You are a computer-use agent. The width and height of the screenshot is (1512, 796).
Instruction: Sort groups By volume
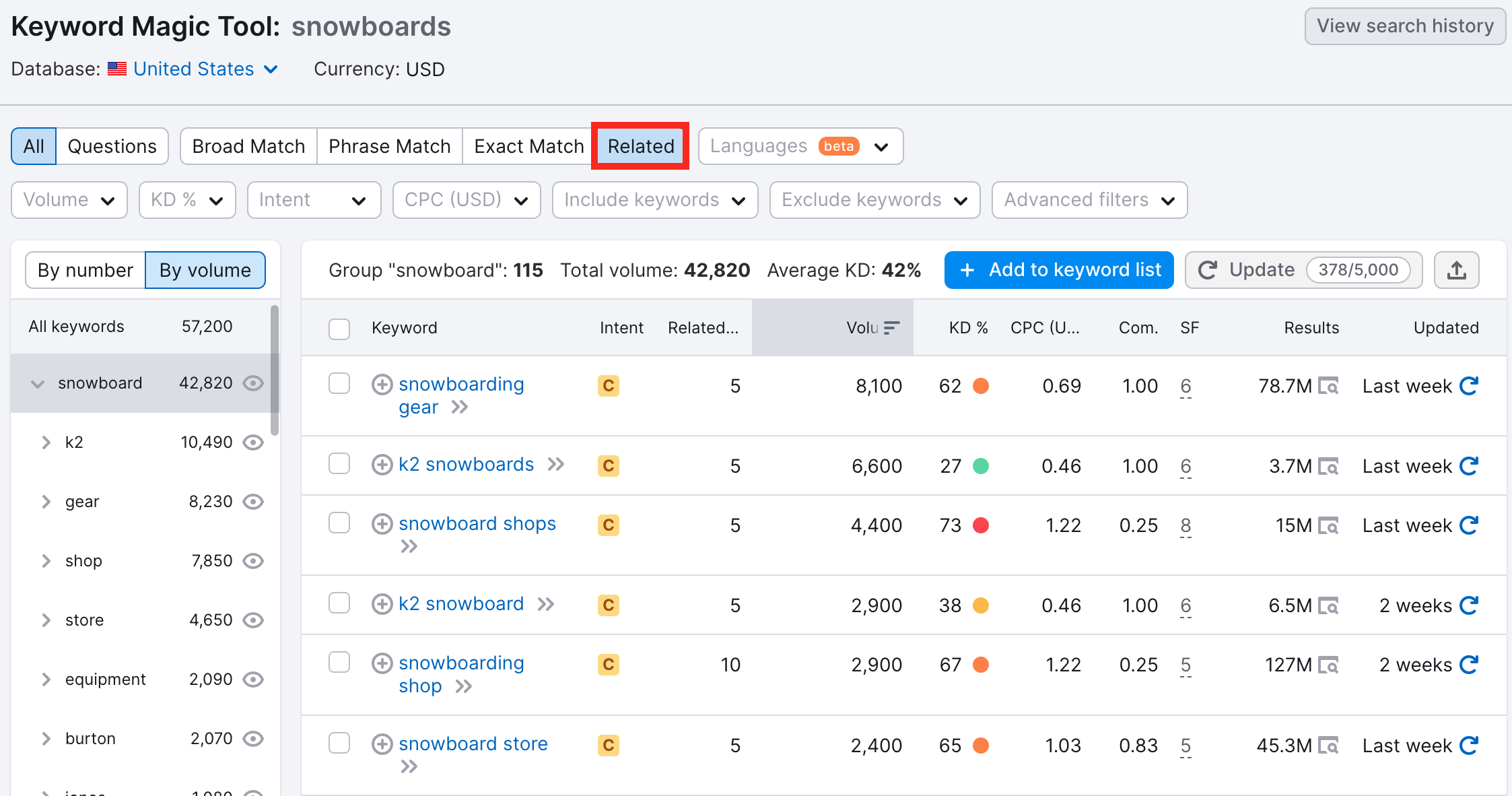[x=205, y=270]
